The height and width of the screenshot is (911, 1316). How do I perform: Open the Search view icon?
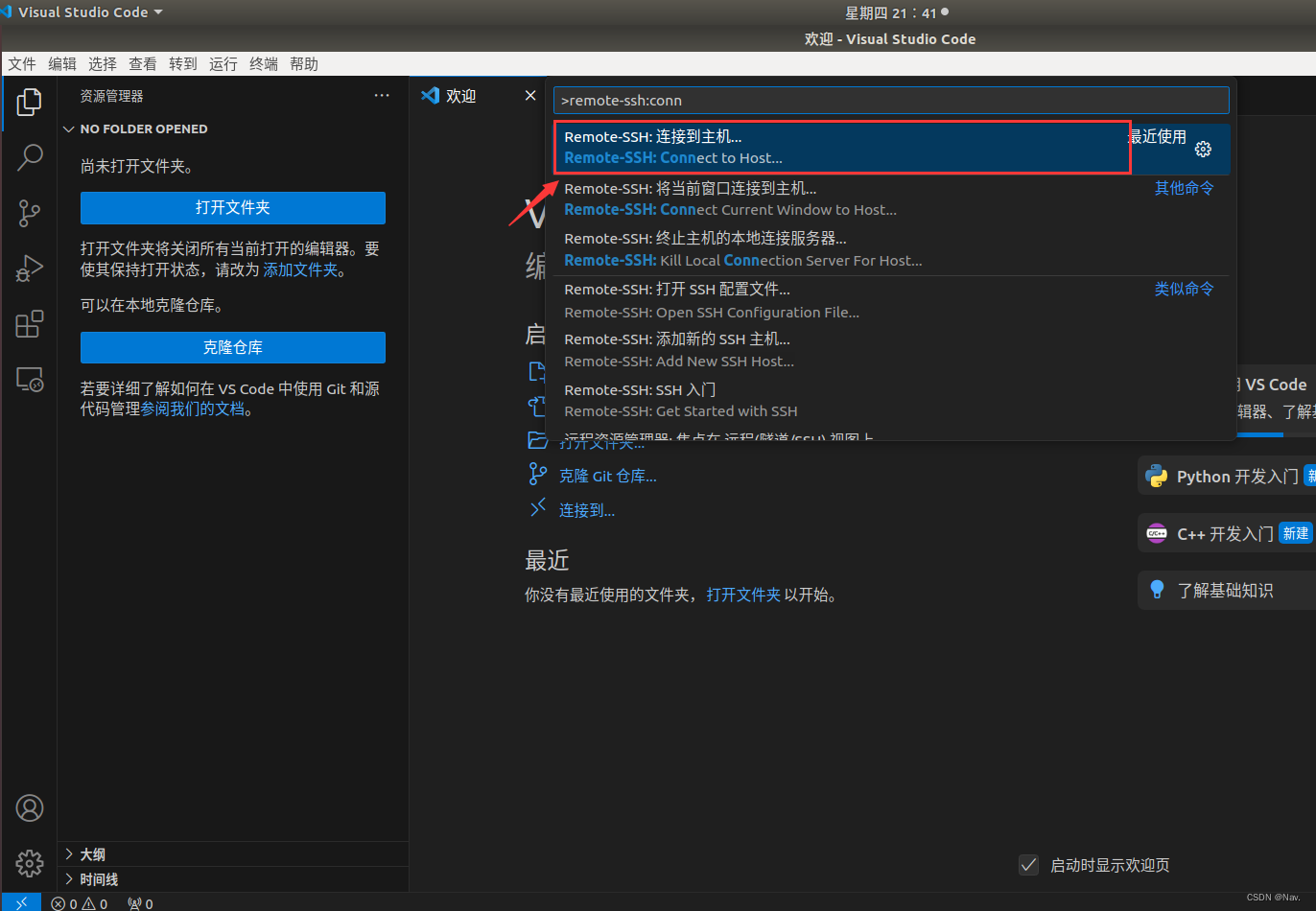point(30,157)
